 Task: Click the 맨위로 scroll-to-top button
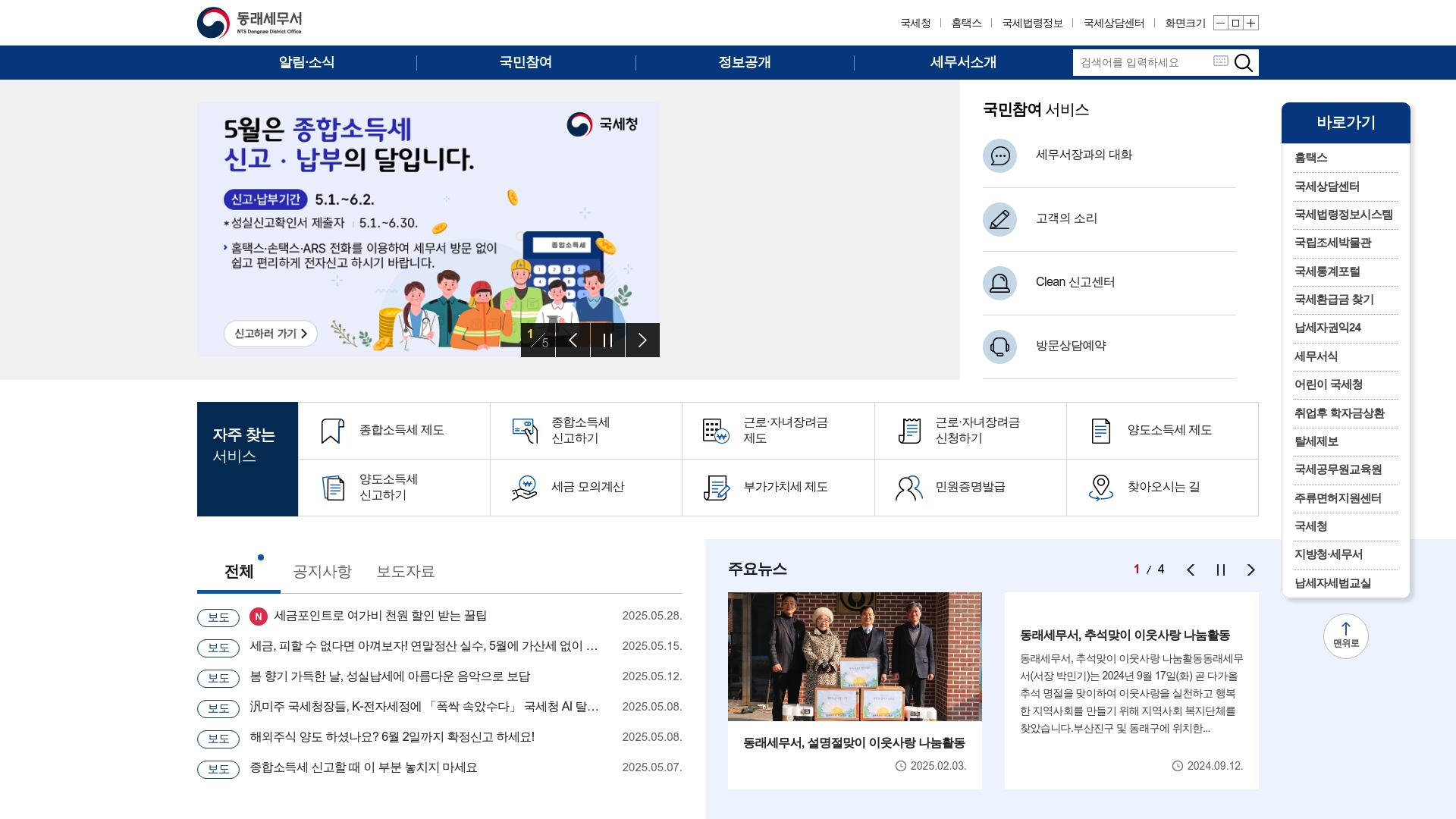click(x=1346, y=635)
